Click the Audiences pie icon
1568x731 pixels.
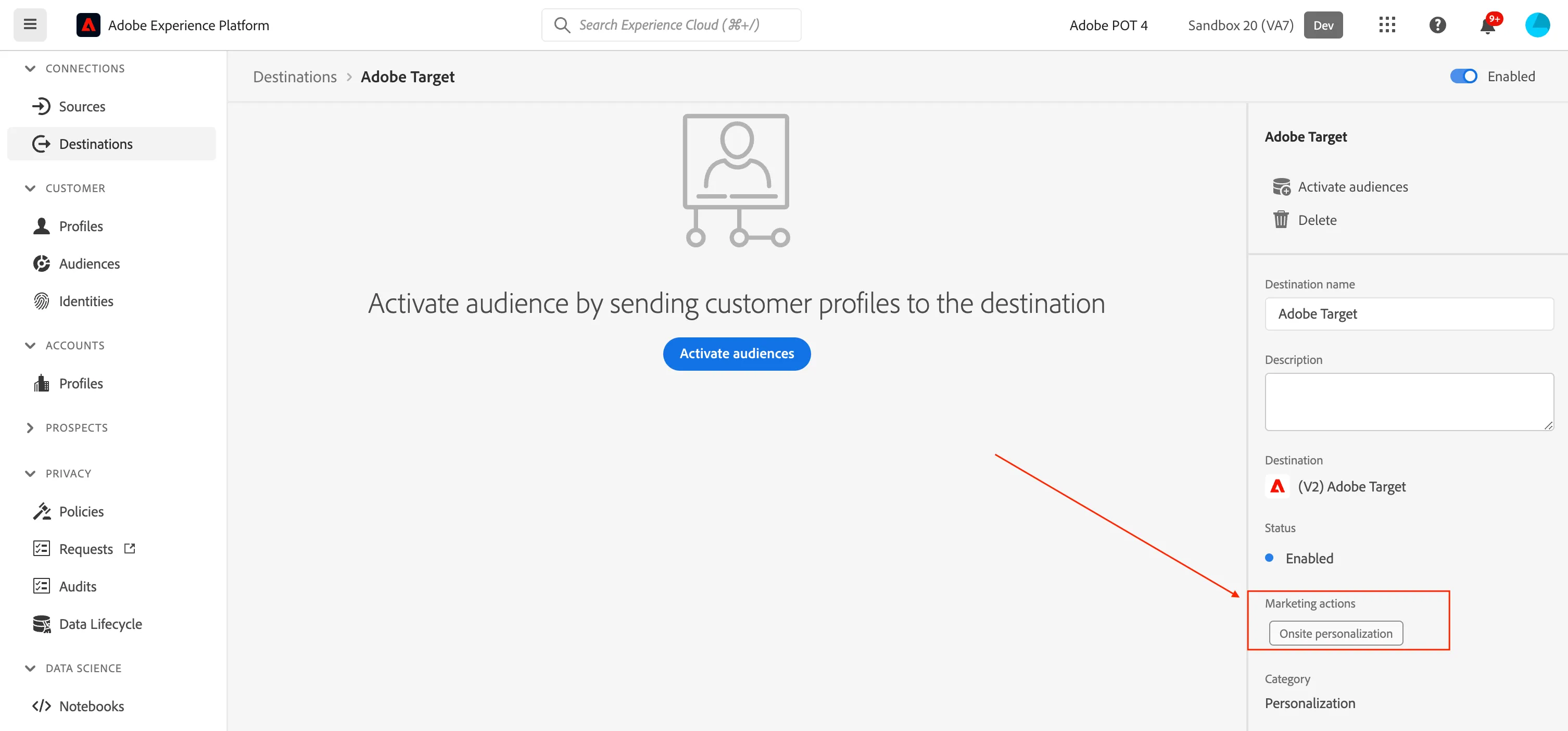tap(42, 263)
